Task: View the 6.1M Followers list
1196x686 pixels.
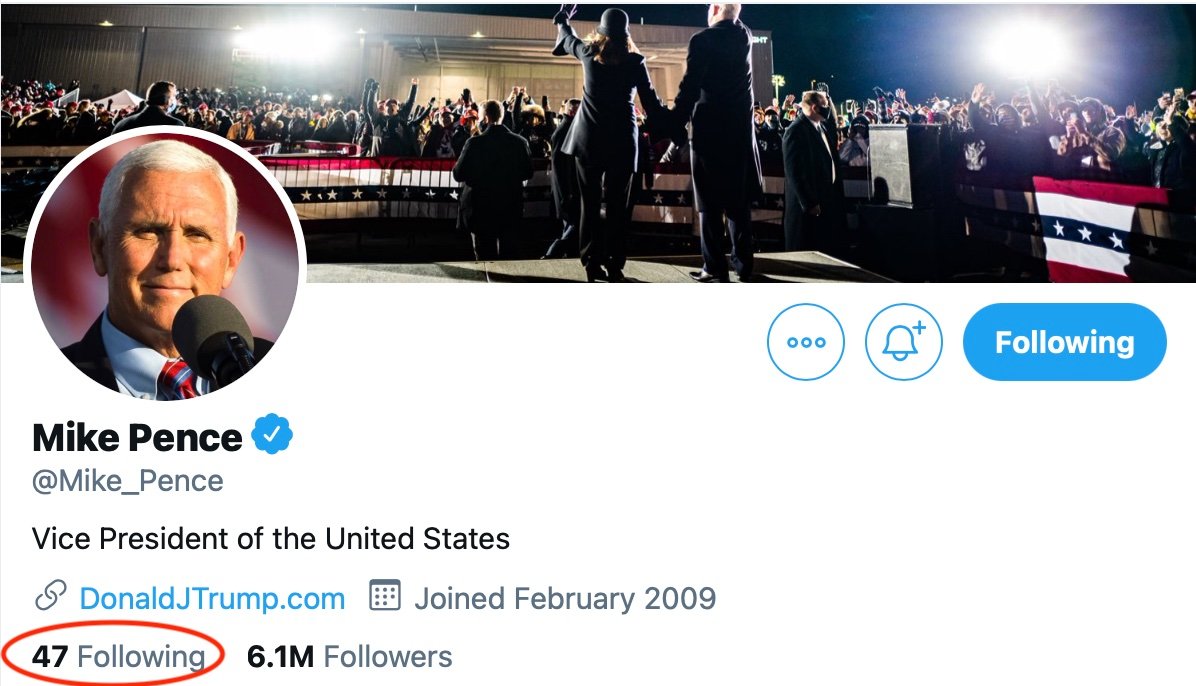Action: click(x=350, y=657)
